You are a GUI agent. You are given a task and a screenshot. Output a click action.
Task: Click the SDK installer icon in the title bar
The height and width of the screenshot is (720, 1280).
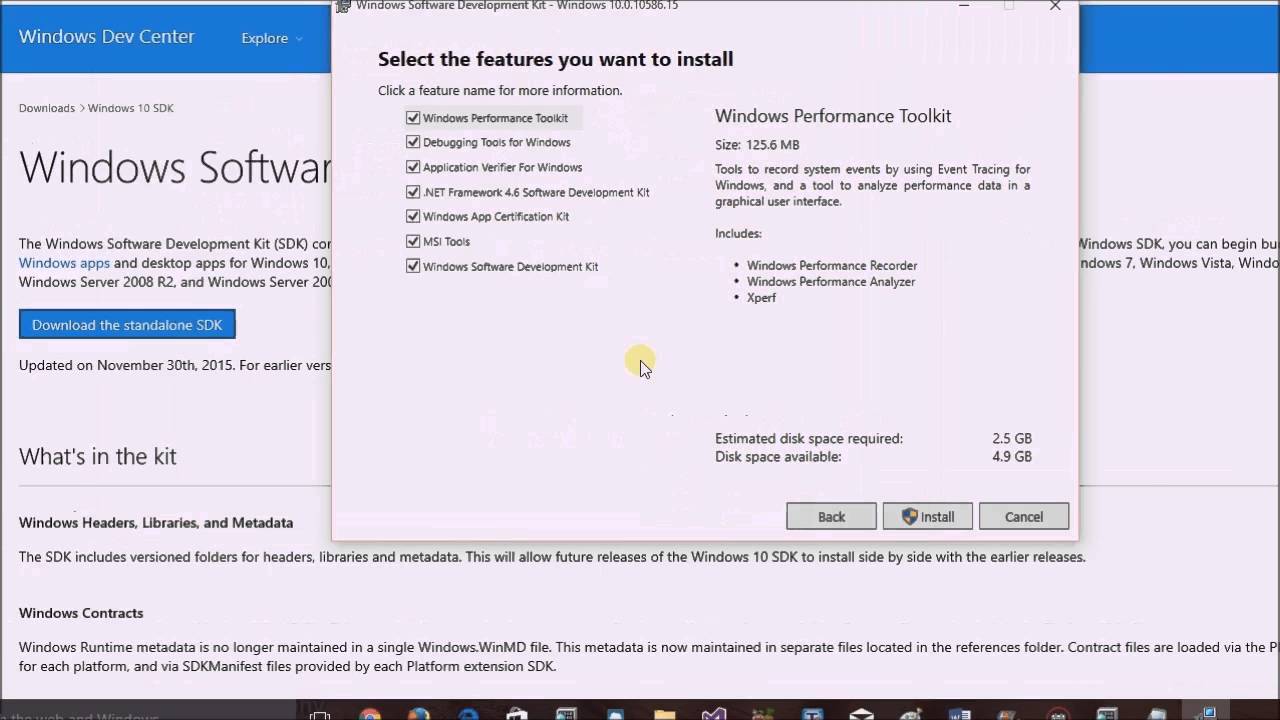point(342,6)
